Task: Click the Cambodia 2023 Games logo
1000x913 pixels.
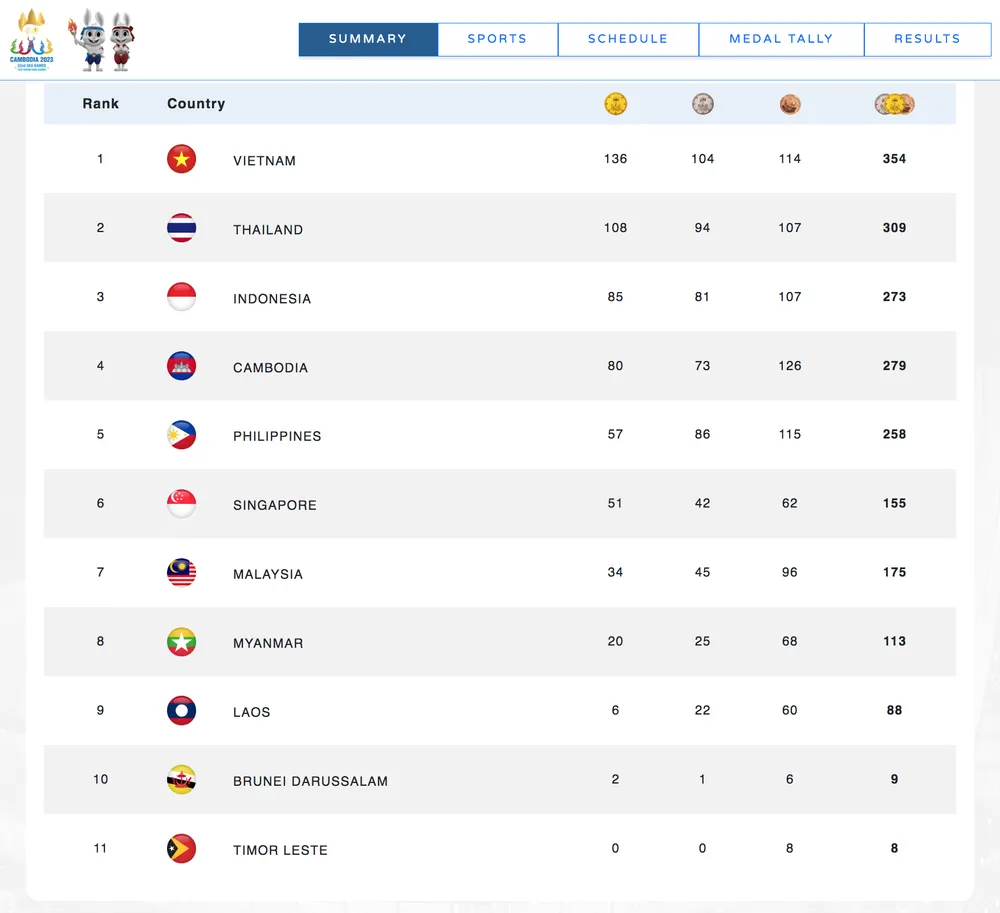Action: tap(34, 38)
